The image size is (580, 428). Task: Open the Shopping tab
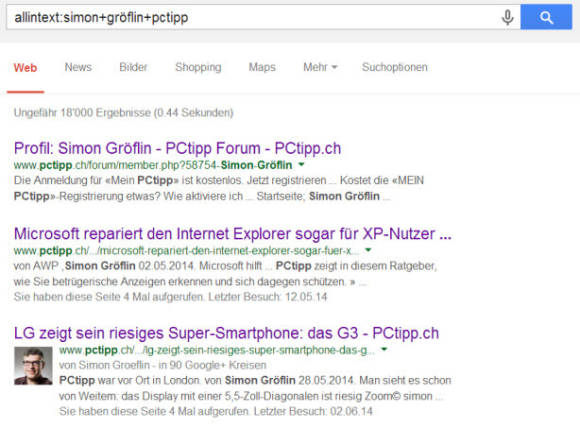(198, 67)
